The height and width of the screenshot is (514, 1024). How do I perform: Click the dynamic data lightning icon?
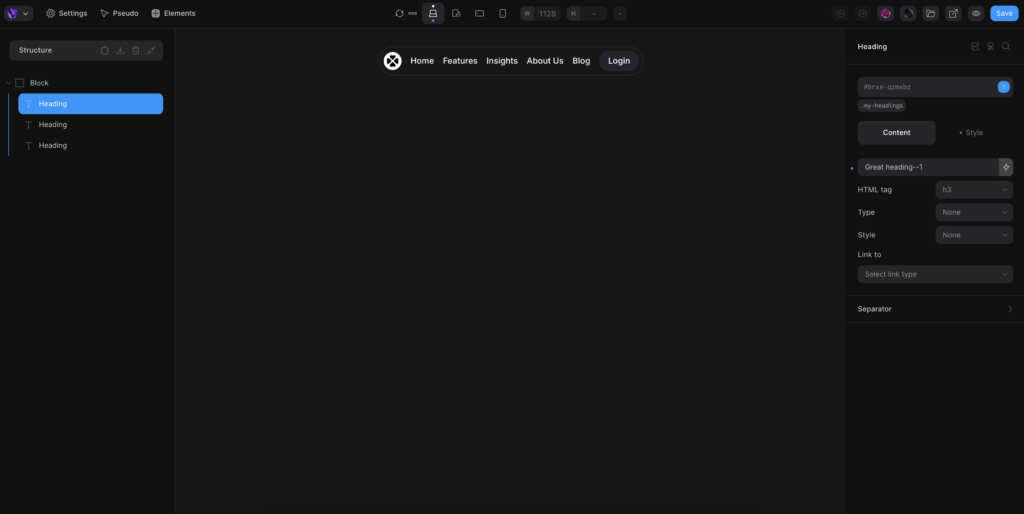tap(1006, 167)
